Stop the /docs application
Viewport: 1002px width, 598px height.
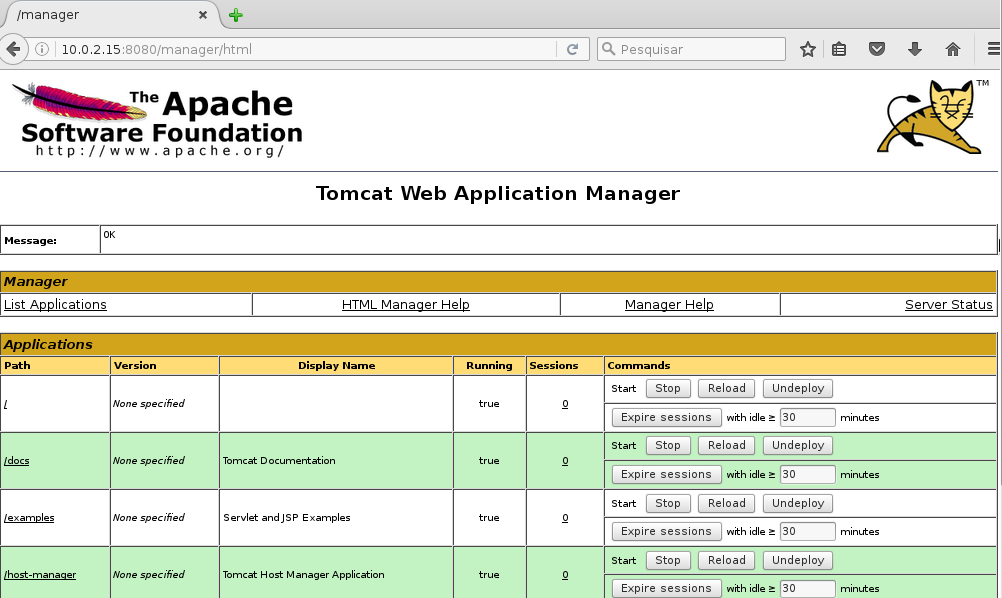[668, 445]
